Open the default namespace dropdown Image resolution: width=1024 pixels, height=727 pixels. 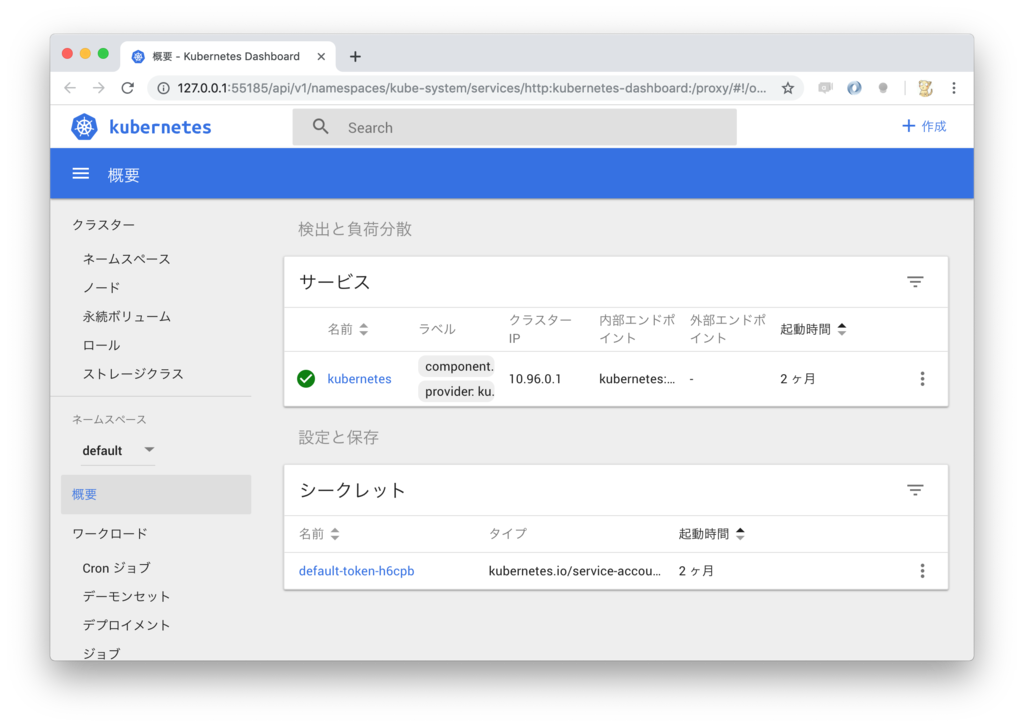point(118,450)
